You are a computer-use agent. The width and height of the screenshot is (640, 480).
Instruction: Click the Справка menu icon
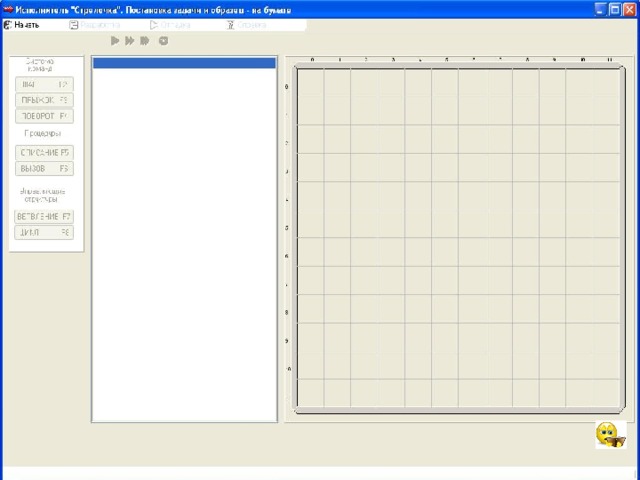pyautogui.click(x=231, y=25)
